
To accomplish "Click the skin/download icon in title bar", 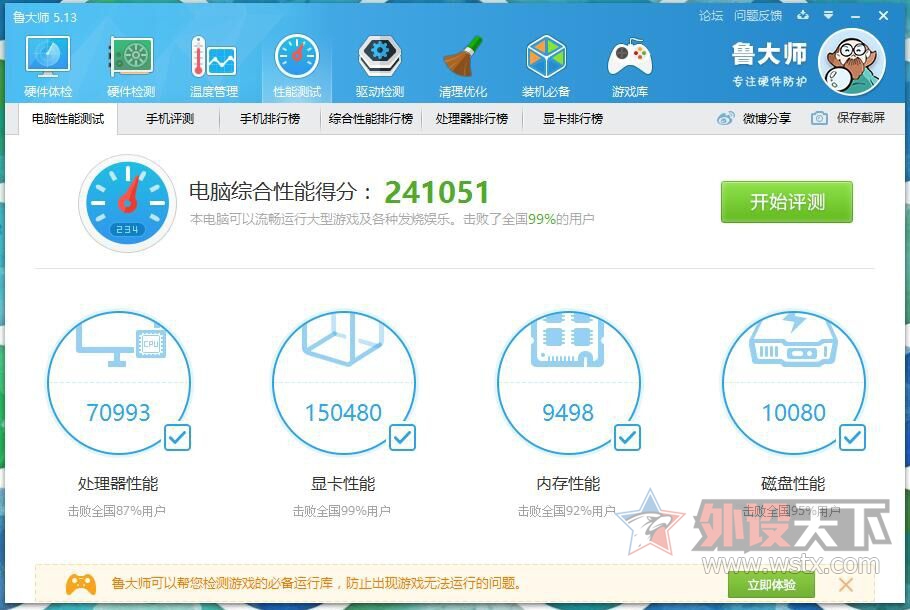I will [x=803, y=16].
